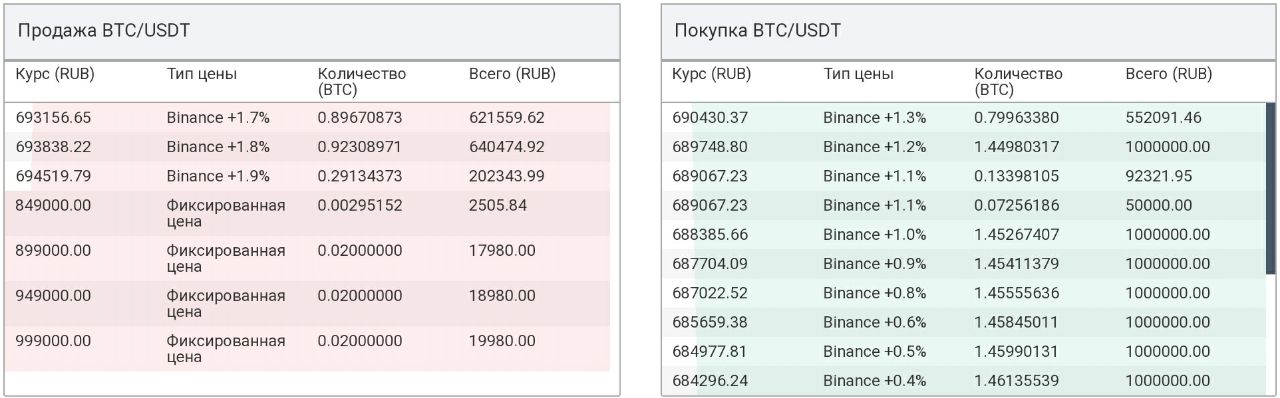The width and height of the screenshot is (1280, 398).
Task: Choose the Binance +0.9% buy offer
Action: (963, 264)
